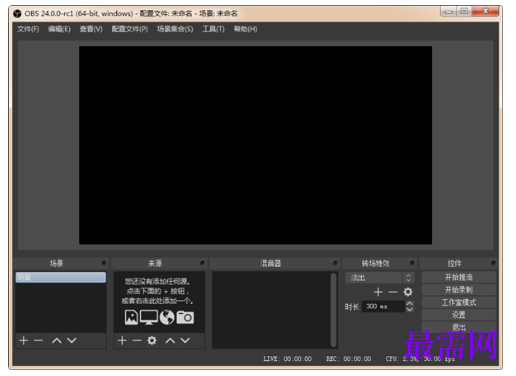Click the OBS logo in title bar

click(17, 14)
